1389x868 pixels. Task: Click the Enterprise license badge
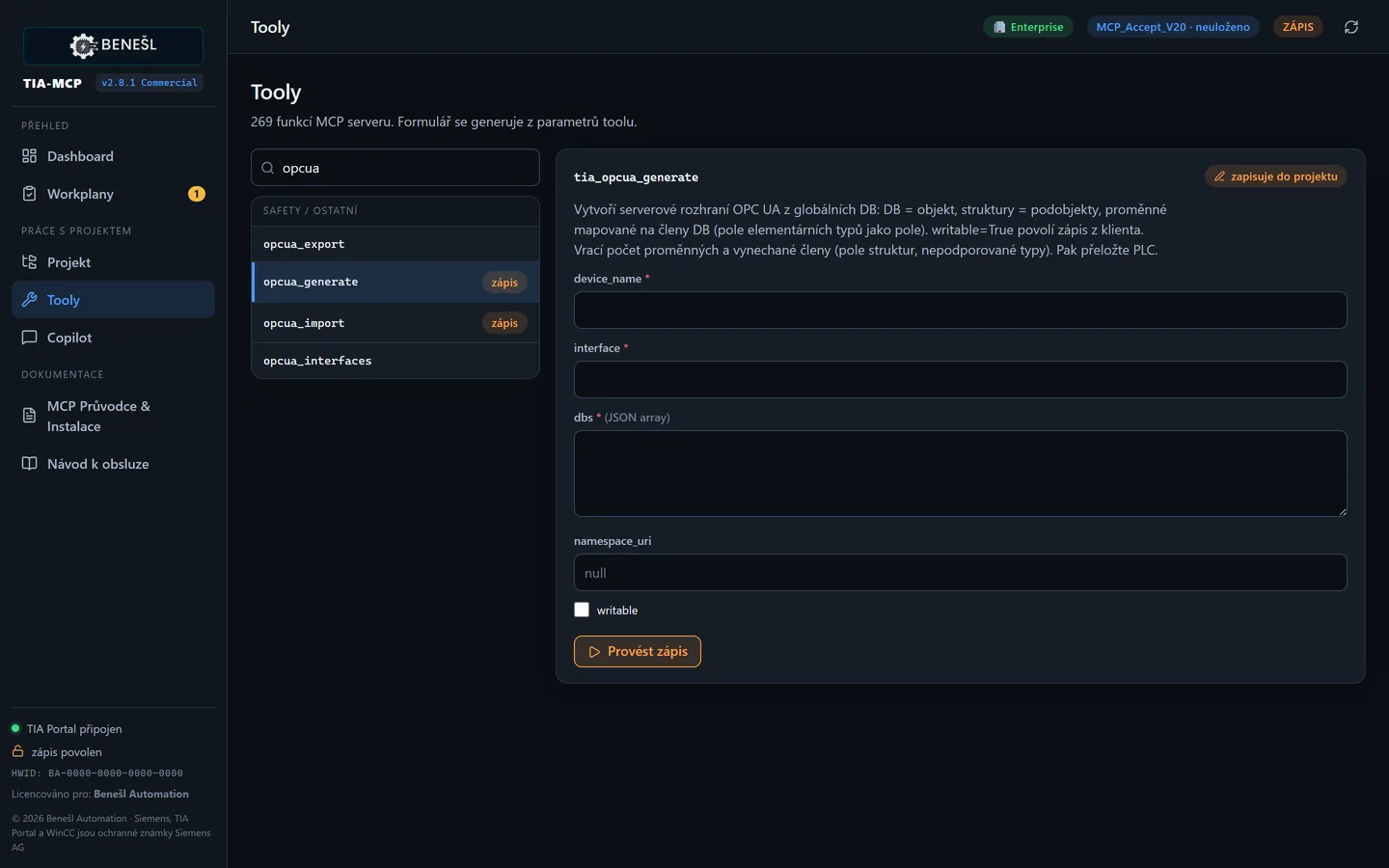(x=1028, y=27)
